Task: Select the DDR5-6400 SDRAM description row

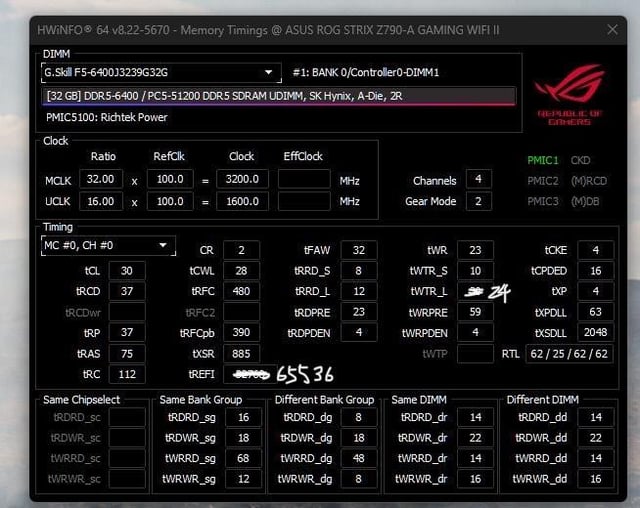Action: tap(279, 96)
